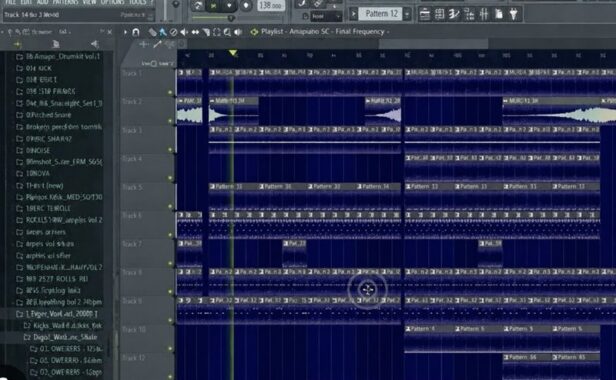The image size is (616, 380).
Task: Click the green playlist icon beside Playlist title
Action: (x=254, y=32)
